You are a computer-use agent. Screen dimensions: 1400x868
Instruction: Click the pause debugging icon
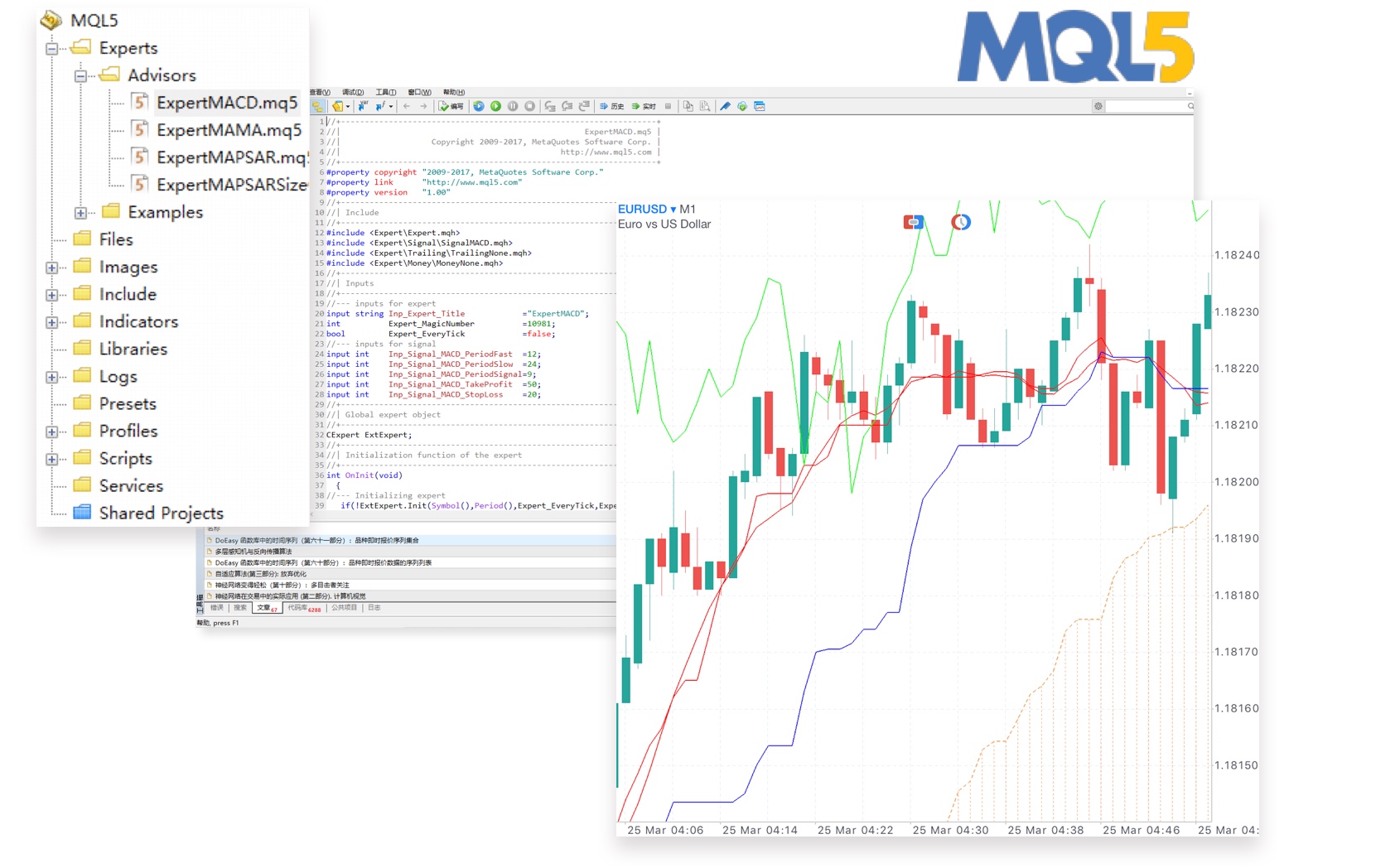pos(513,106)
